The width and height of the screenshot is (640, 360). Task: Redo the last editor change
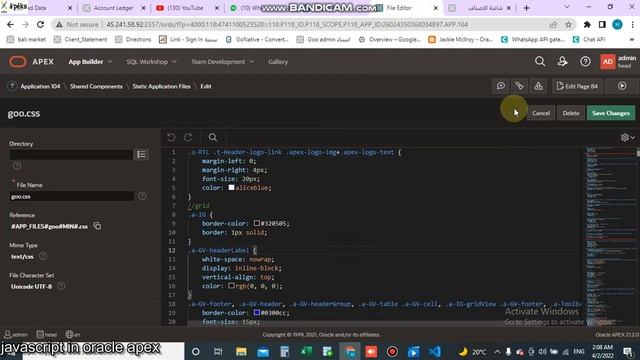[188, 138]
